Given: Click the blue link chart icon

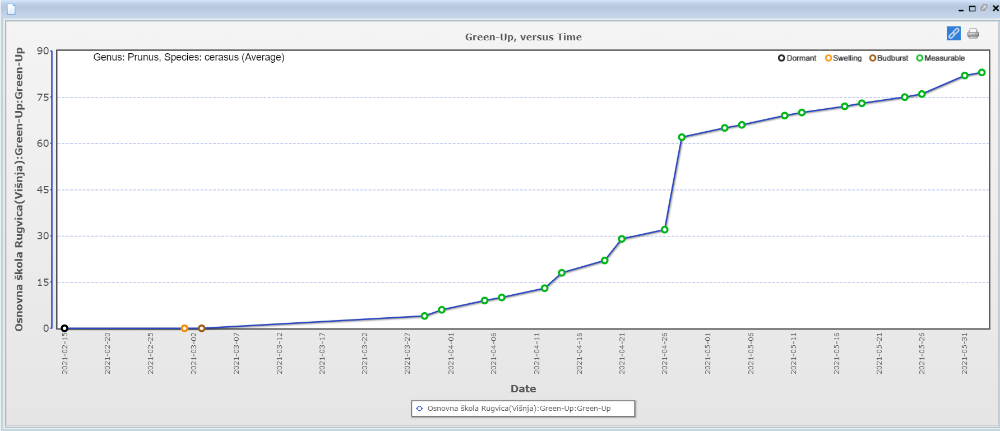Looking at the screenshot, I should 953,33.
